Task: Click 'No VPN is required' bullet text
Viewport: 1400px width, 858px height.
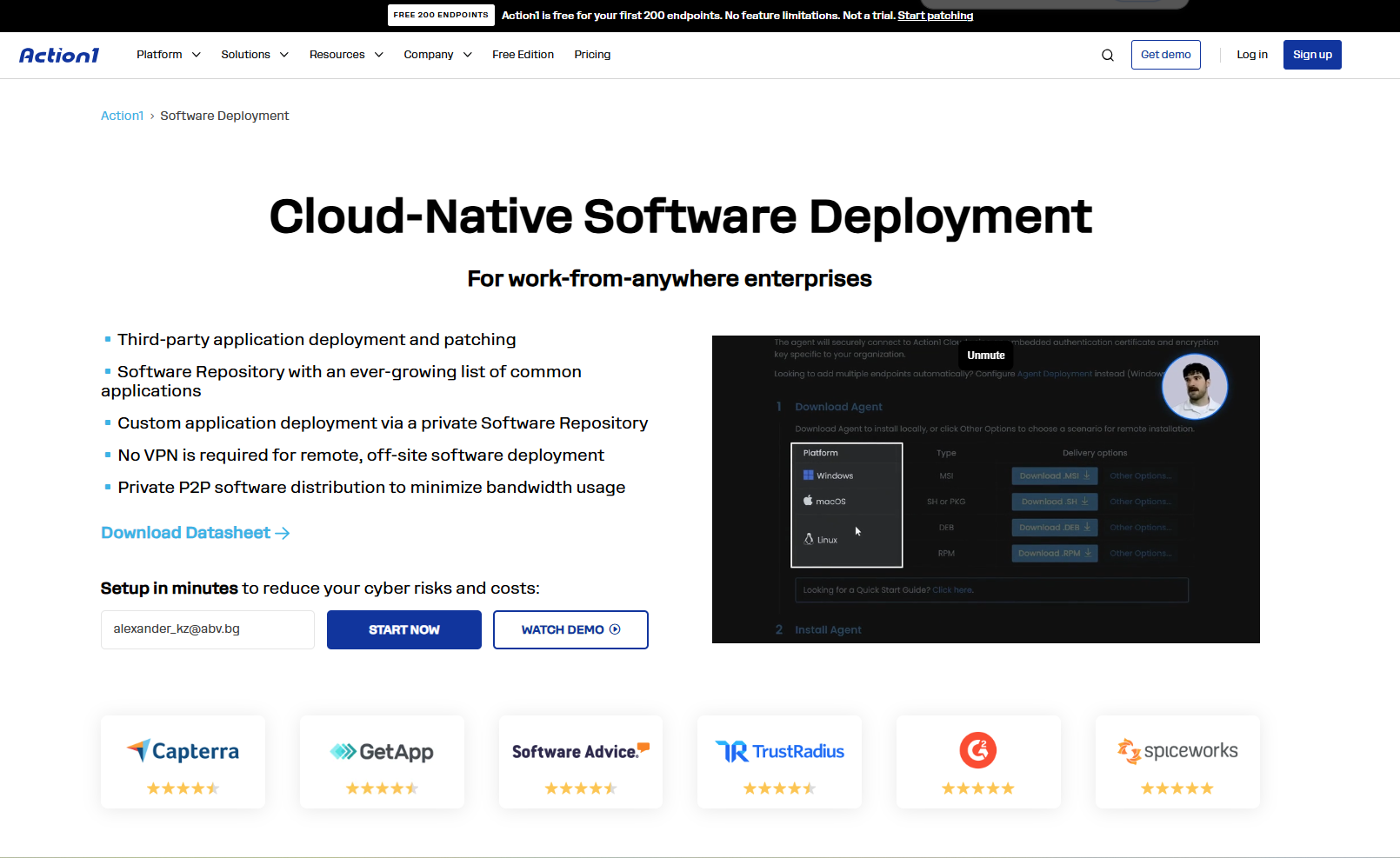Action: pos(361,456)
